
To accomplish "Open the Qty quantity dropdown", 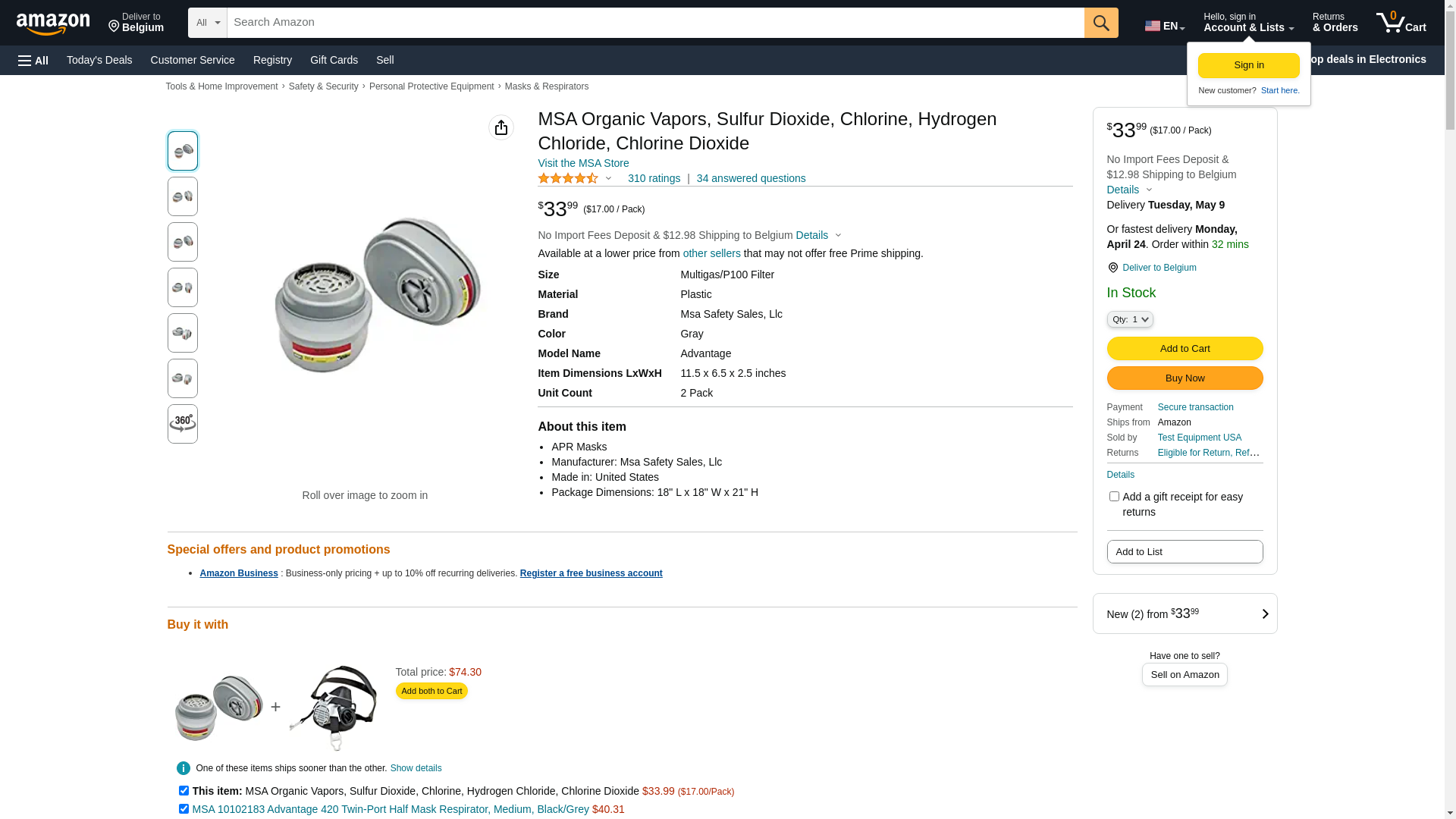I will pyautogui.click(x=1130, y=320).
